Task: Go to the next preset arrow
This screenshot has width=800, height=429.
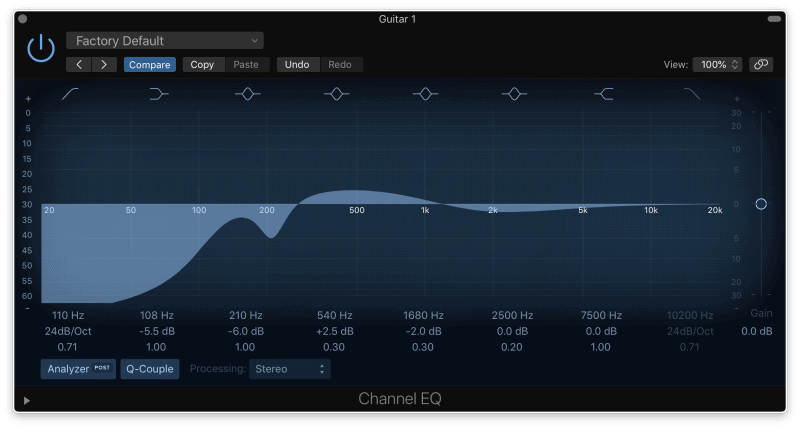Action: tap(104, 65)
